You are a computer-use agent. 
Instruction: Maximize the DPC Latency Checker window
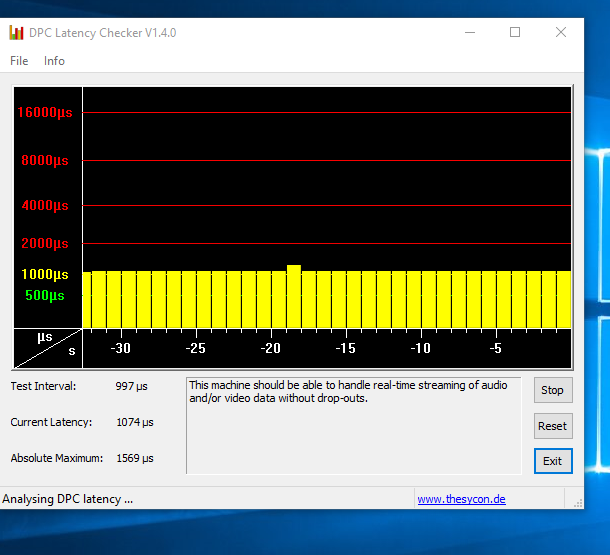point(515,32)
